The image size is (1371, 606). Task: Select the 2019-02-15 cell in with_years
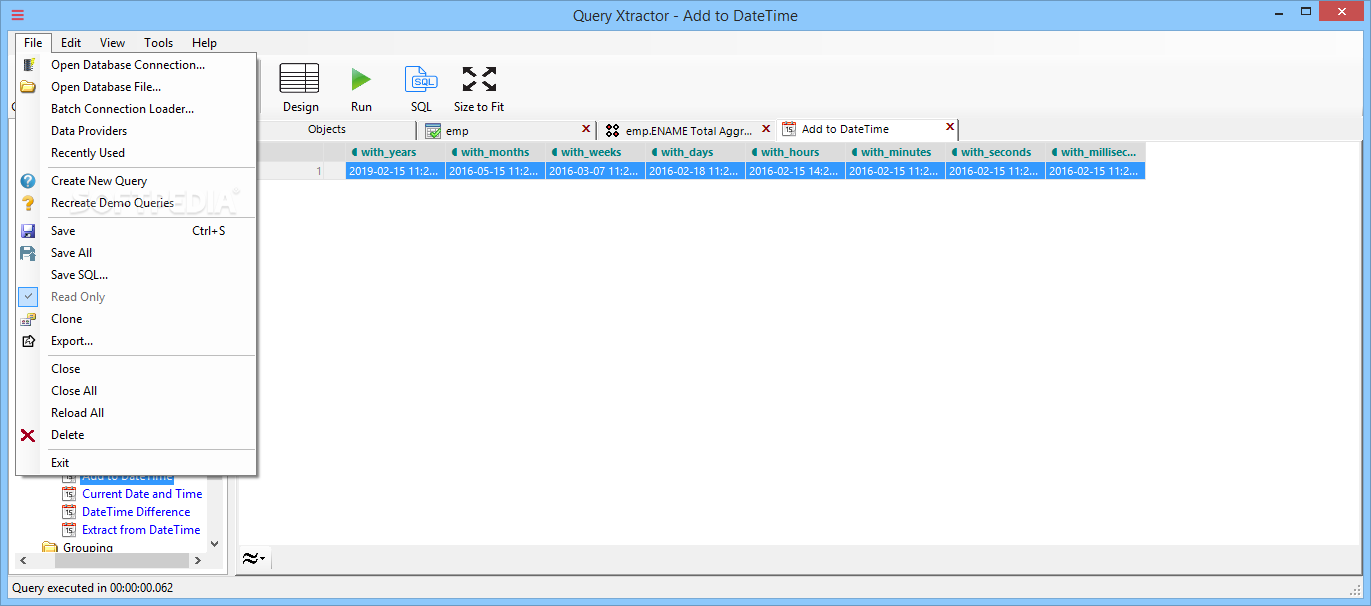coord(395,171)
